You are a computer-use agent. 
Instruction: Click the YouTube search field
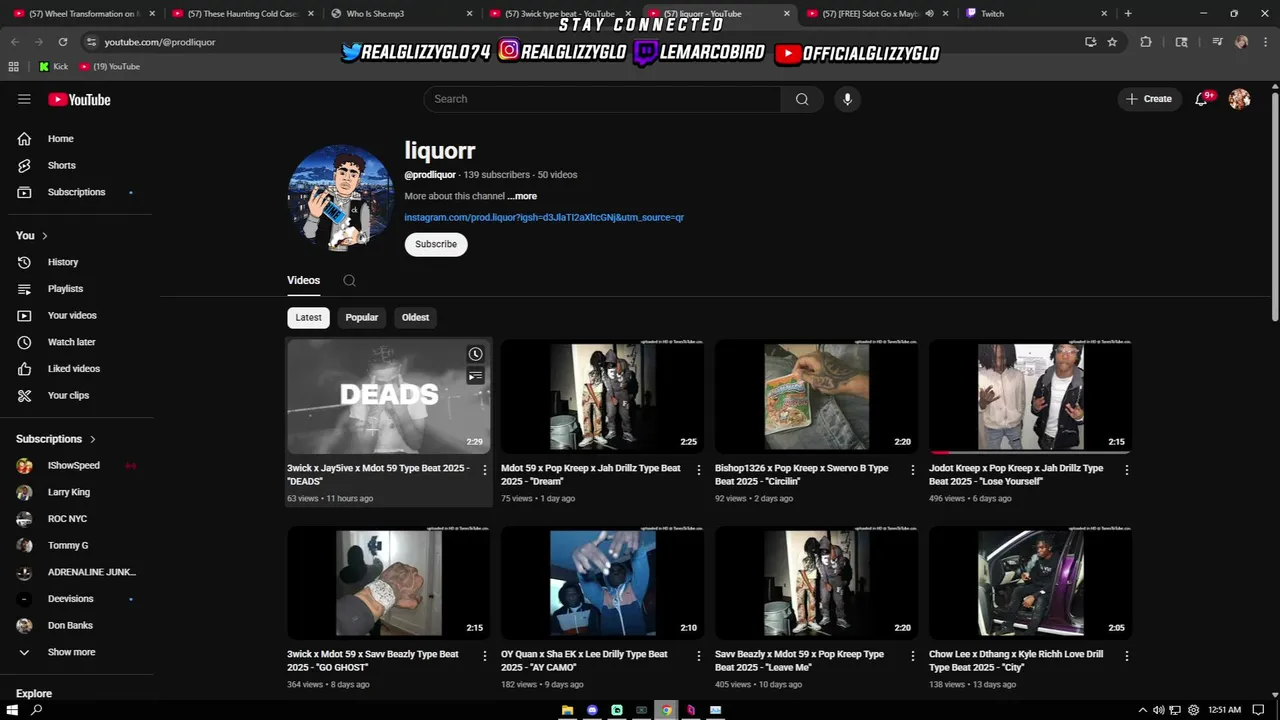602,99
